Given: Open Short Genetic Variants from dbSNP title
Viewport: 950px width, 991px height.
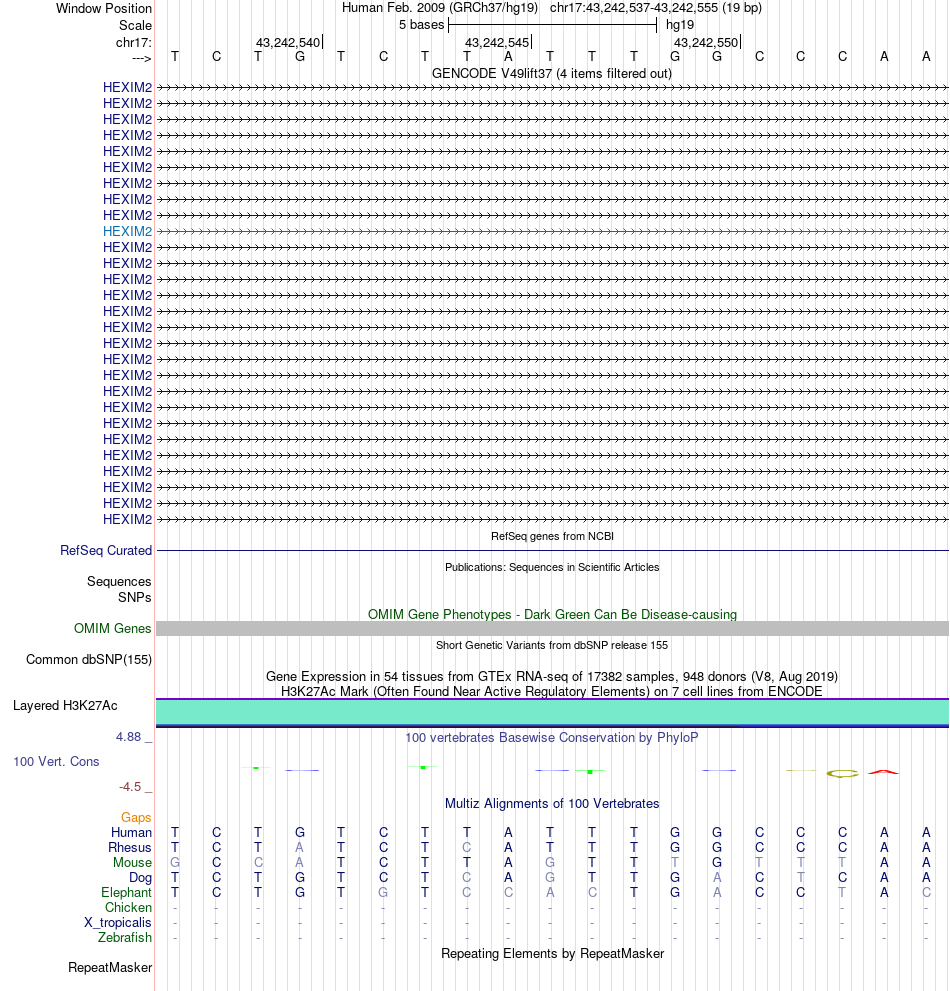Looking at the screenshot, I should [x=552, y=645].
